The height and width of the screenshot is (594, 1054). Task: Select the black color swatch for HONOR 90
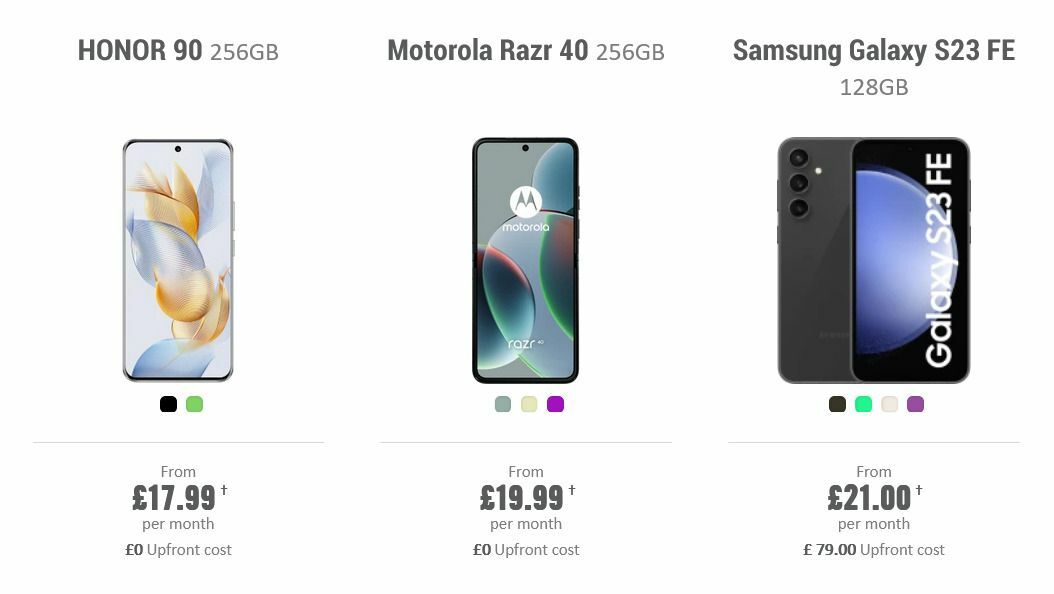pyautogui.click(x=166, y=404)
